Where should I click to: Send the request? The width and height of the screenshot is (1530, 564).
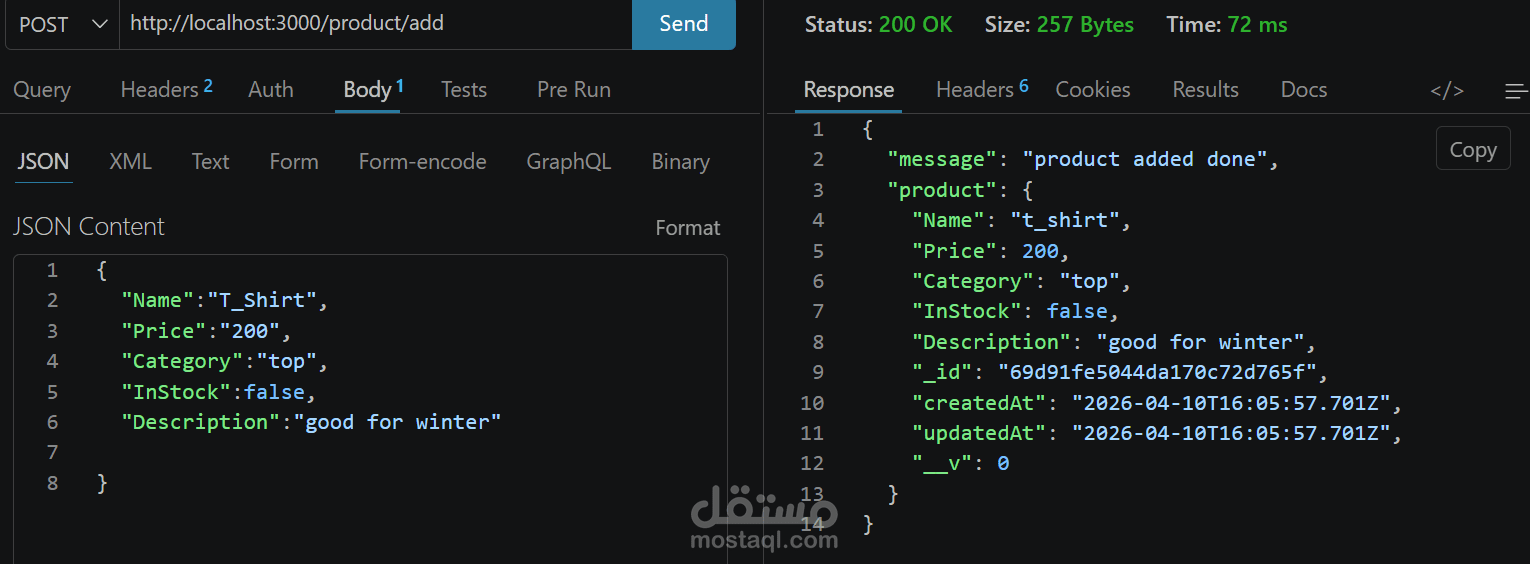pyautogui.click(x=684, y=24)
